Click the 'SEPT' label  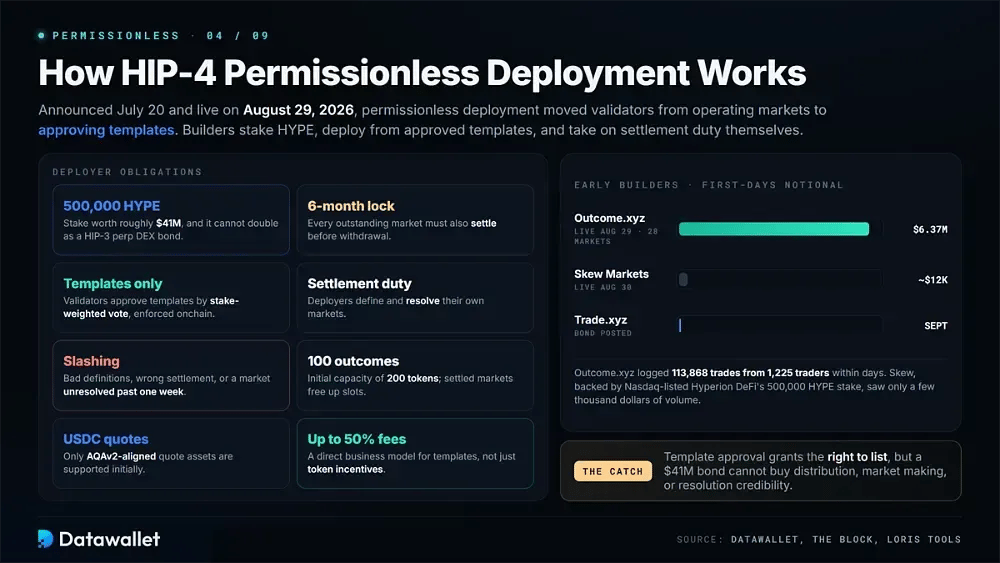936,326
